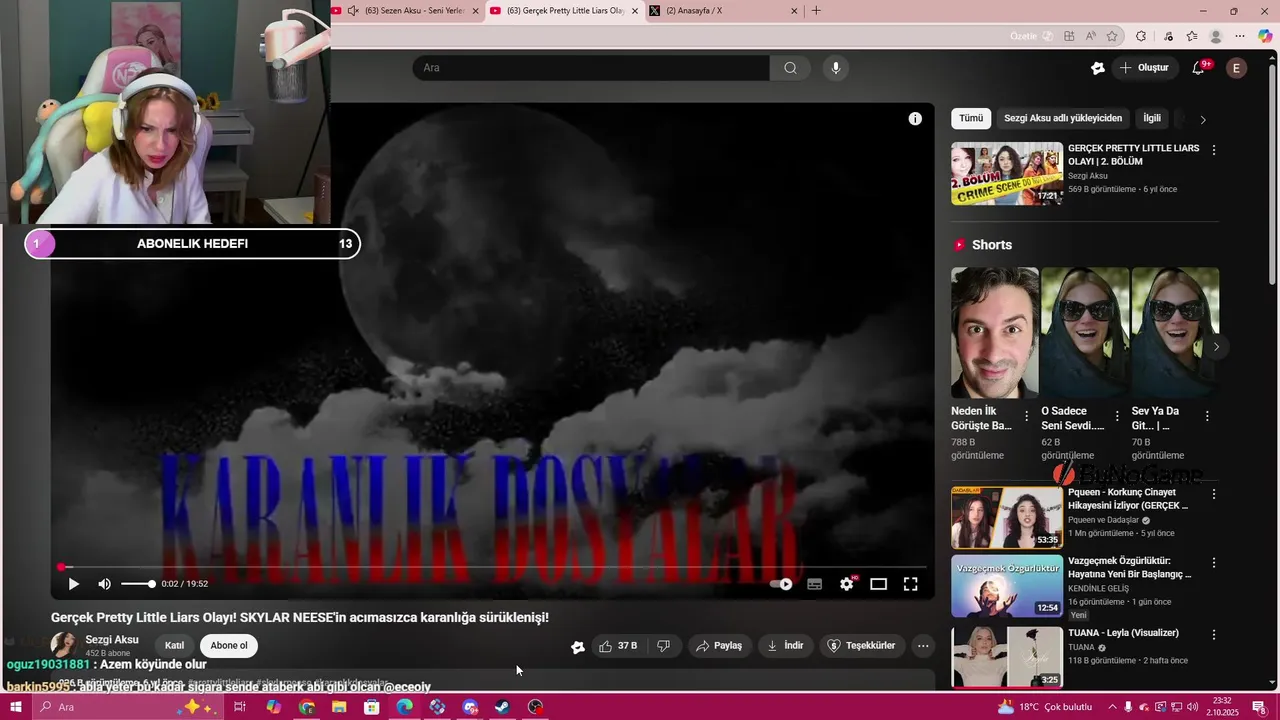Screen dimensions: 1280x720
Task: Open options for 'Neden İlk Görüşte' short
Action: tap(1026, 416)
